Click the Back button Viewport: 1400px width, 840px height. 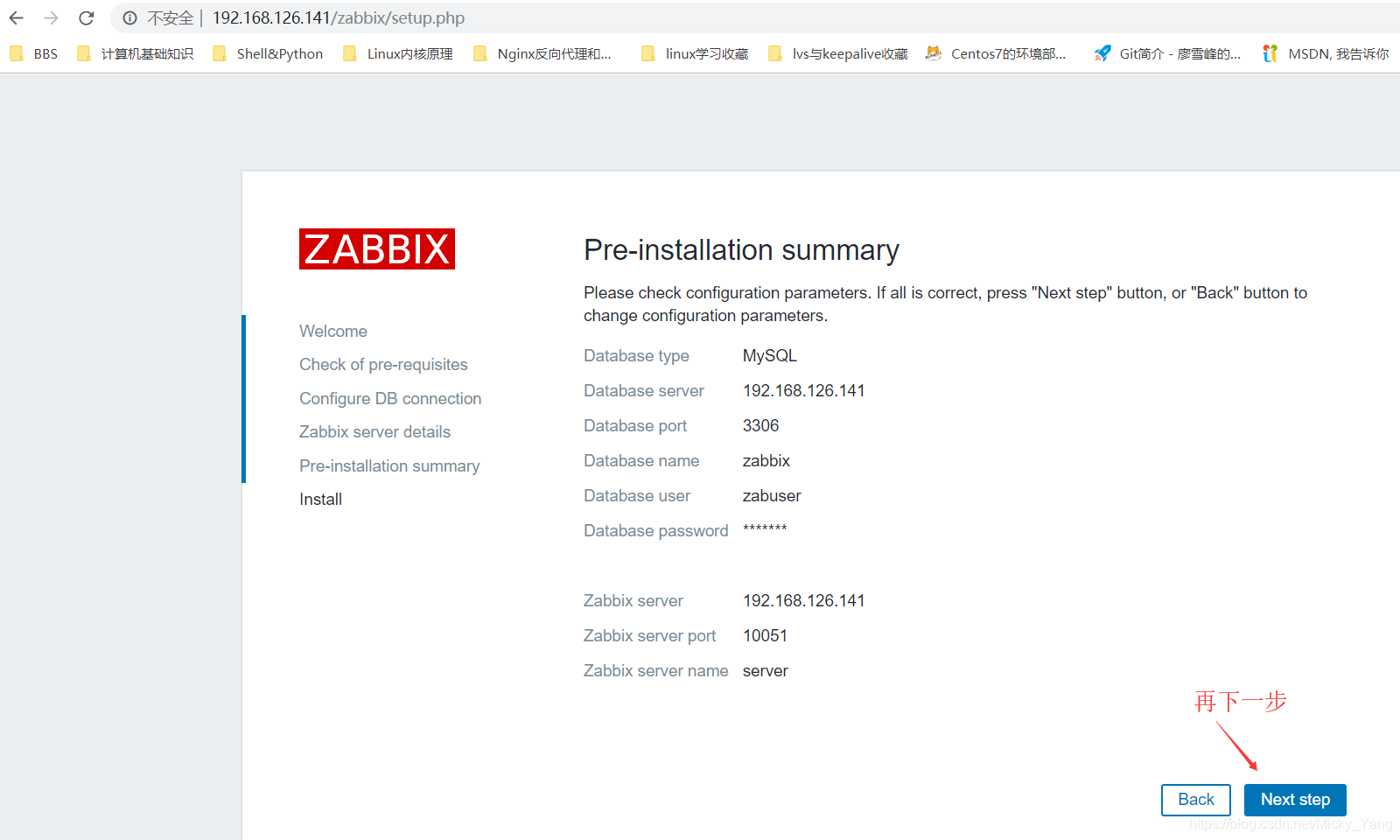coord(1196,800)
